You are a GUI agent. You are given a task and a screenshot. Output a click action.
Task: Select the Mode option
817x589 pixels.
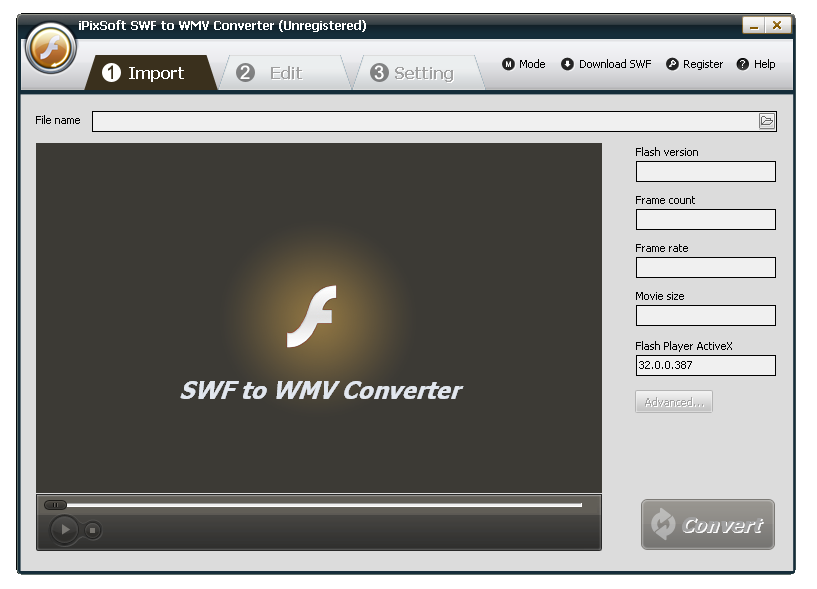coord(523,64)
